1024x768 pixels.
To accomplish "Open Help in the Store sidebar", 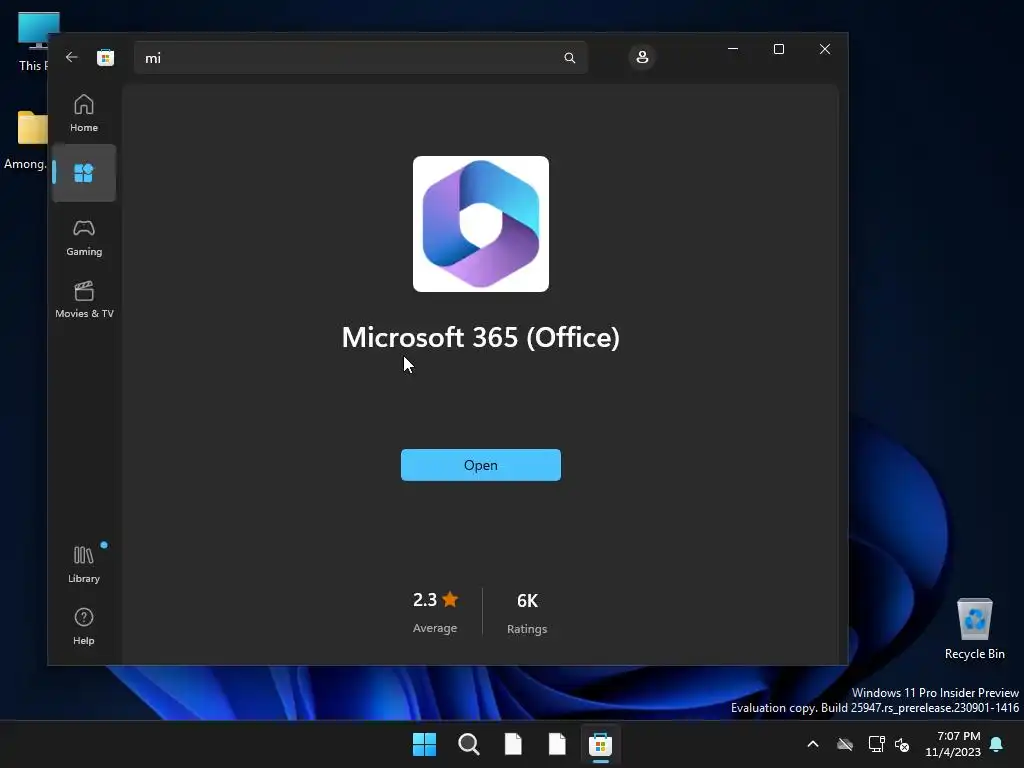I will [x=84, y=626].
